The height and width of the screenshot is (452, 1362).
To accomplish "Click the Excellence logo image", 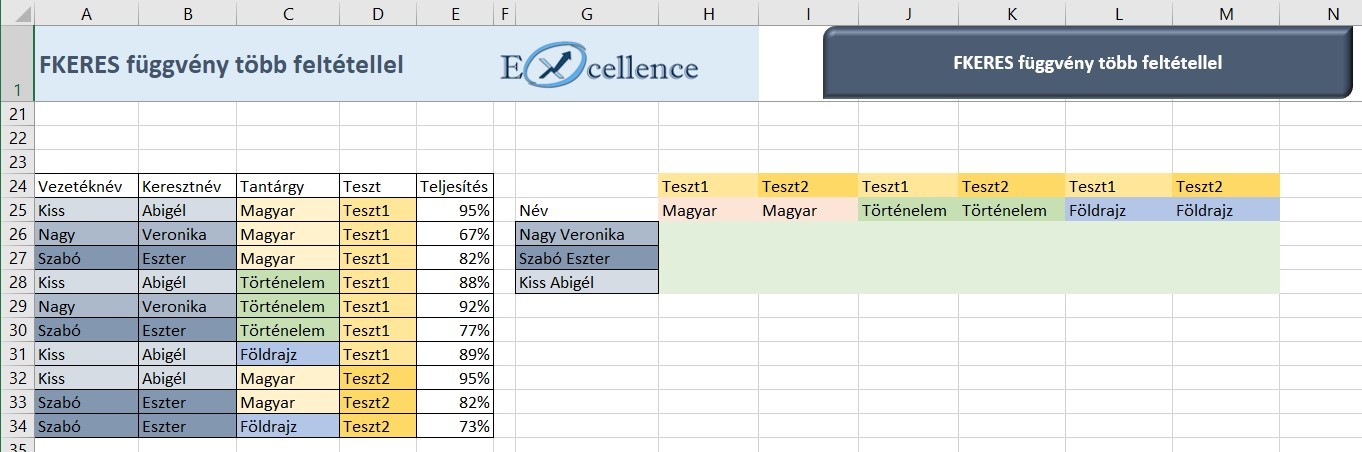I will 599,65.
